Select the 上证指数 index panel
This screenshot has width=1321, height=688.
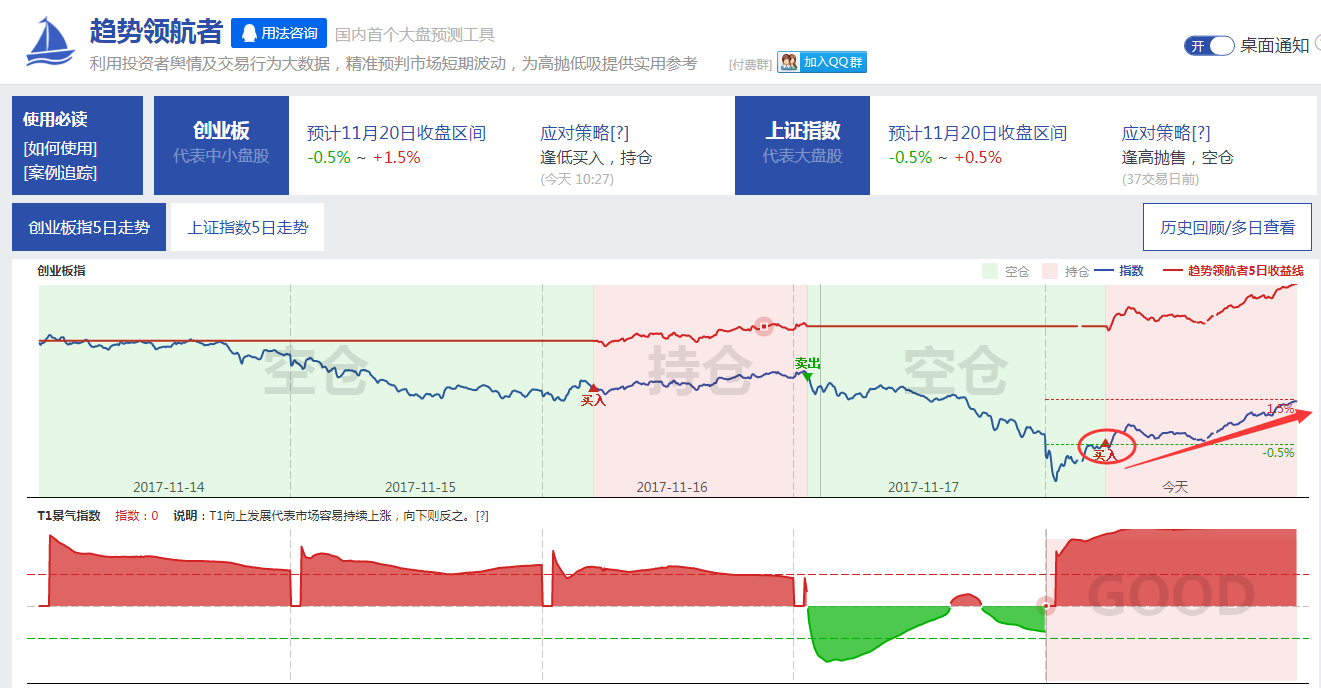802,145
